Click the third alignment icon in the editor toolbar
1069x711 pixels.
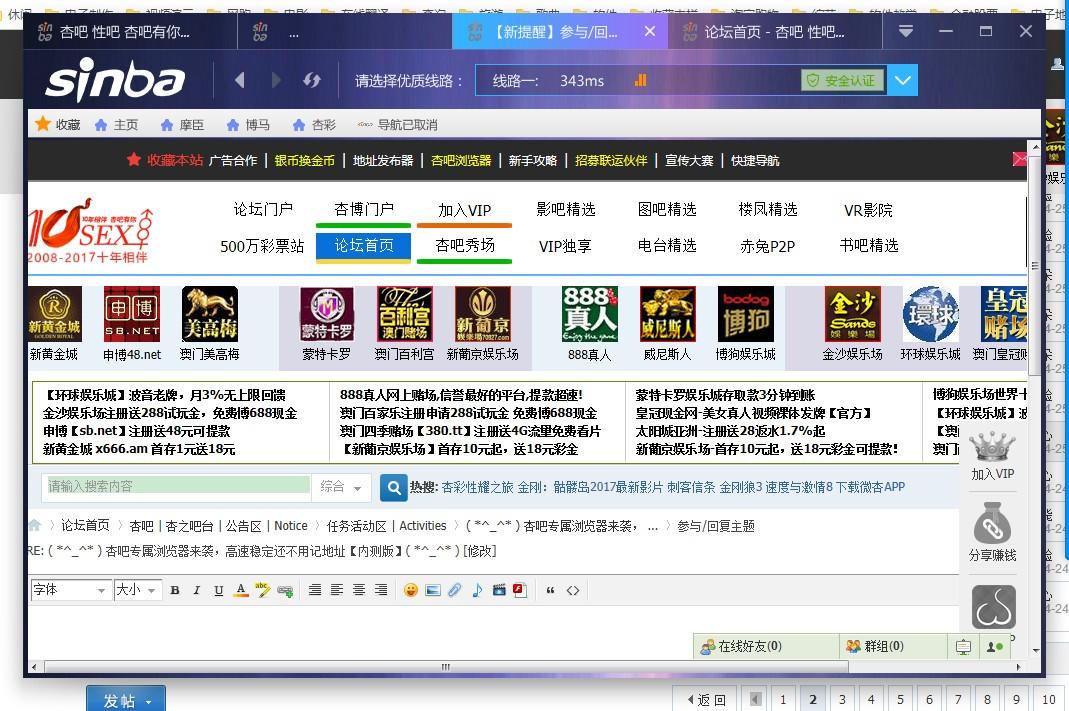359,590
